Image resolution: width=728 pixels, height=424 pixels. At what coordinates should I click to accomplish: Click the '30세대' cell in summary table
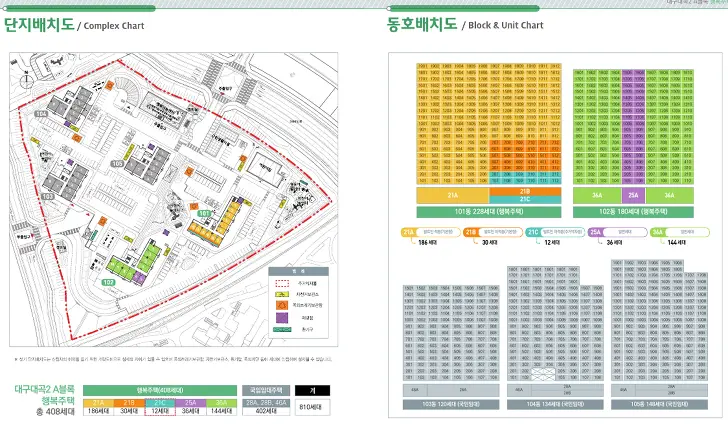tap(129, 411)
